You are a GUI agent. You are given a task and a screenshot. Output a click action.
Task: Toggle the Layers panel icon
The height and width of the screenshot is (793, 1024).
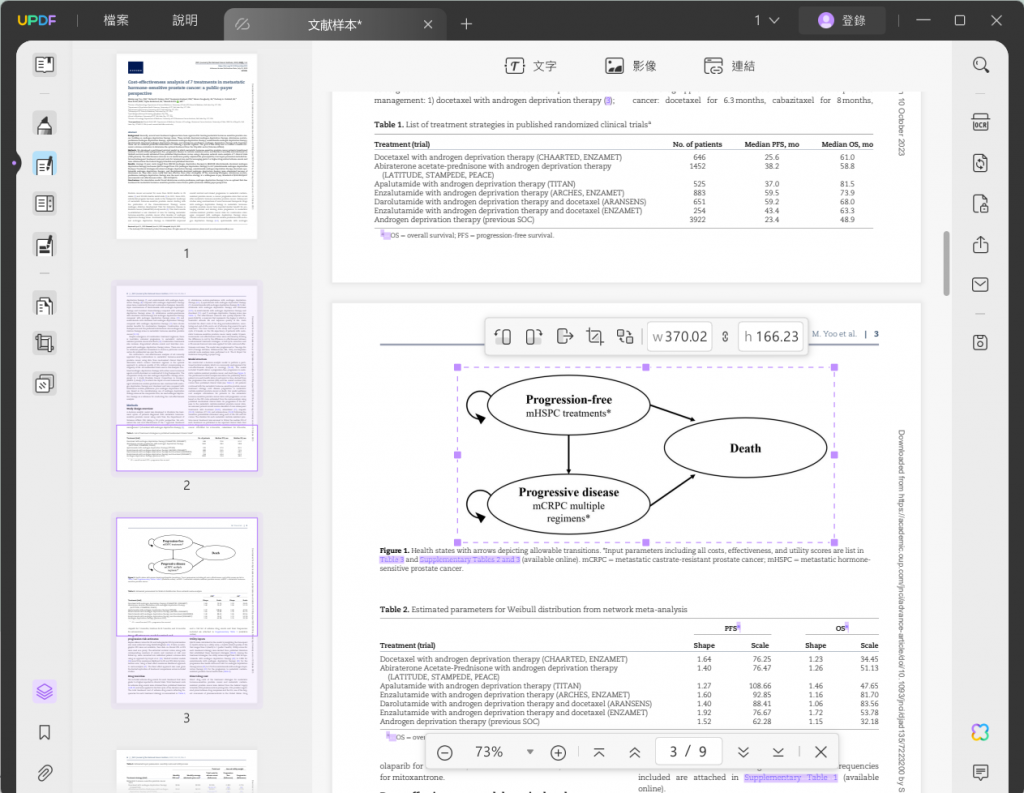point(44,691)
